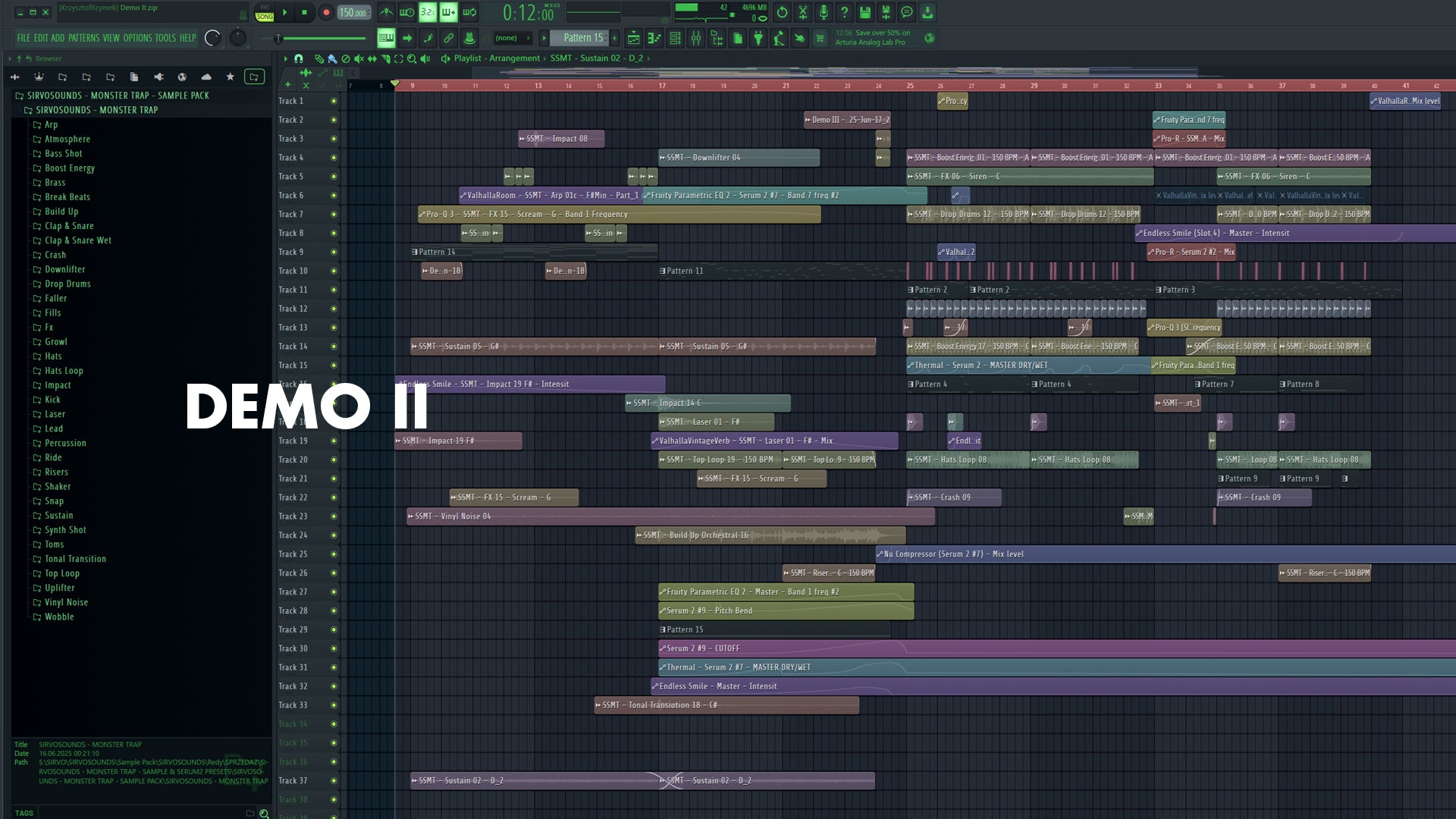Collapse the SIRVOSOUNDS - MONSTER TRAP - SAMPLE PACK folder
Viewport: 1456px width, 819px height.
(118, 96)
